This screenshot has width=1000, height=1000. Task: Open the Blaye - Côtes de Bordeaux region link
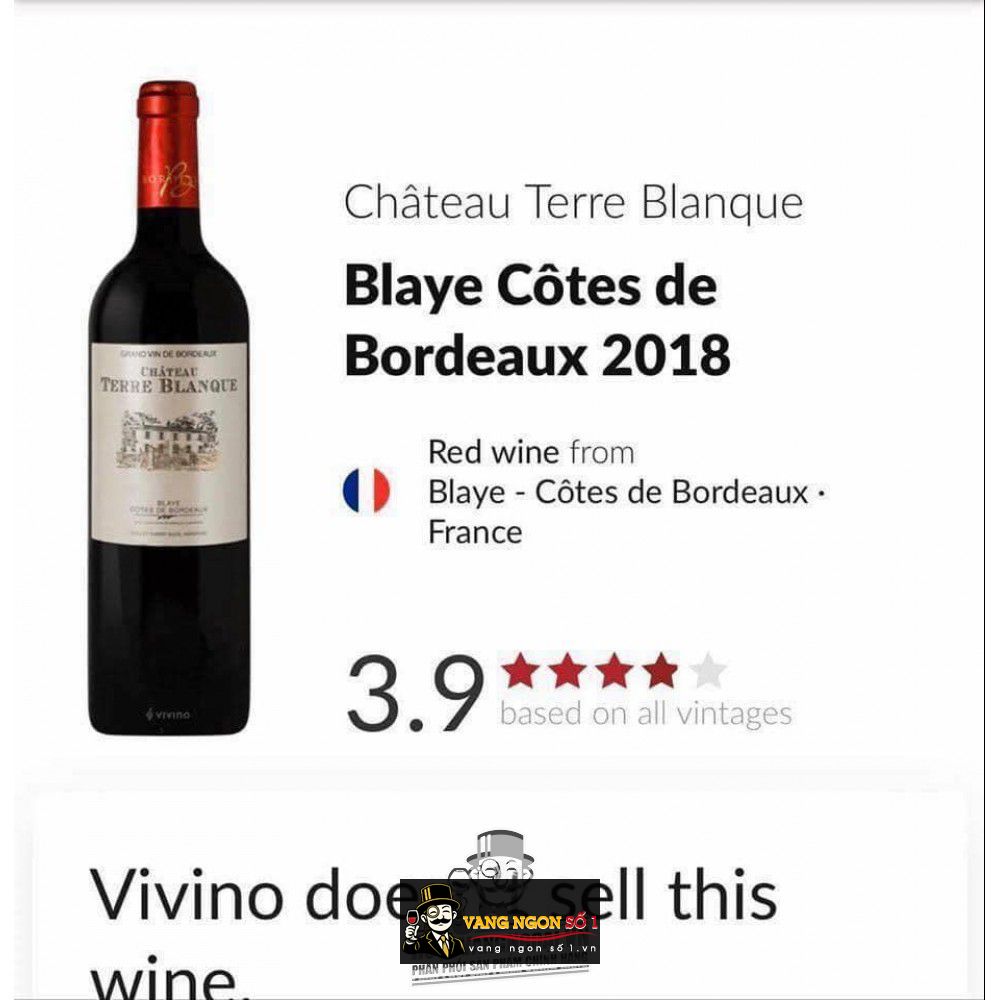618,492
